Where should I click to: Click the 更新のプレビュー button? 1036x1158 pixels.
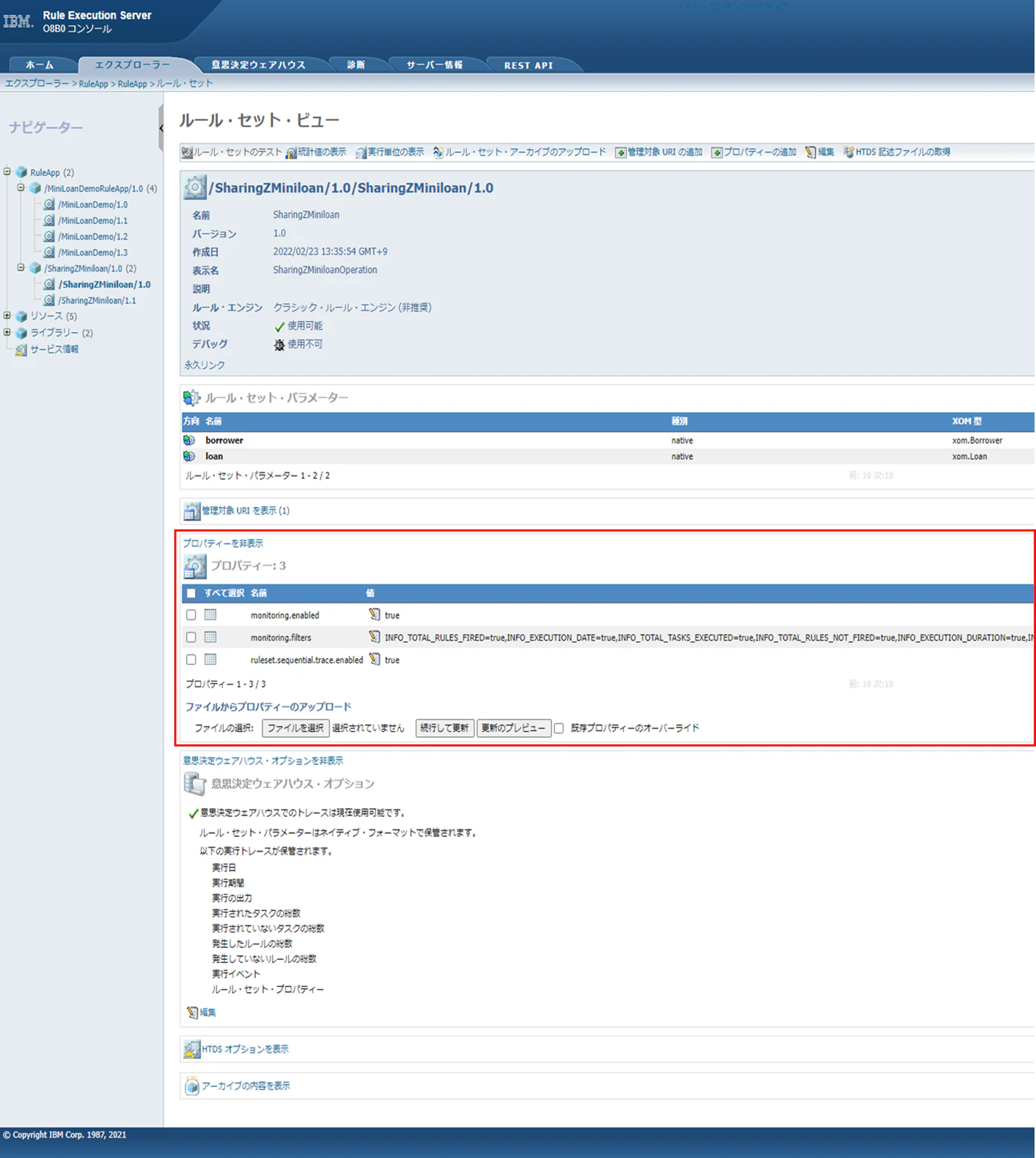514,728
